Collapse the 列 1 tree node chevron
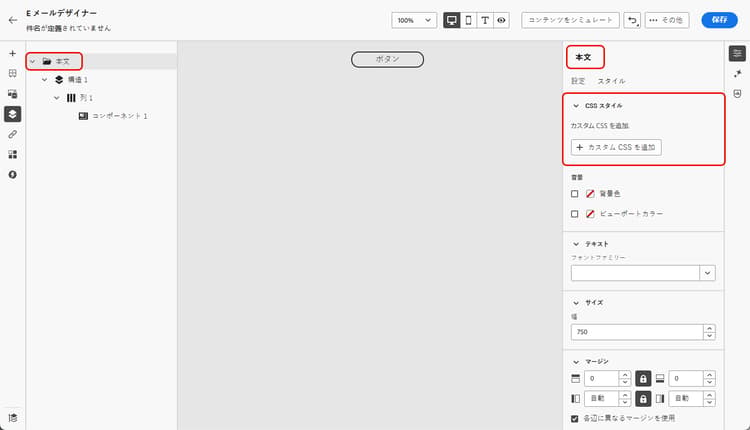The image size is (750, 430). 57,98
